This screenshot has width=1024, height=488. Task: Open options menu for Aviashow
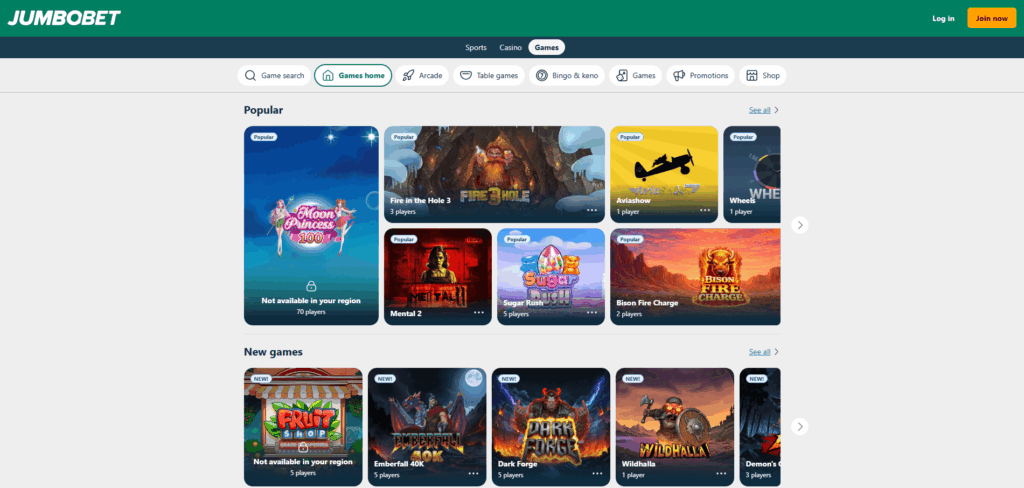[x=705, y=210]
